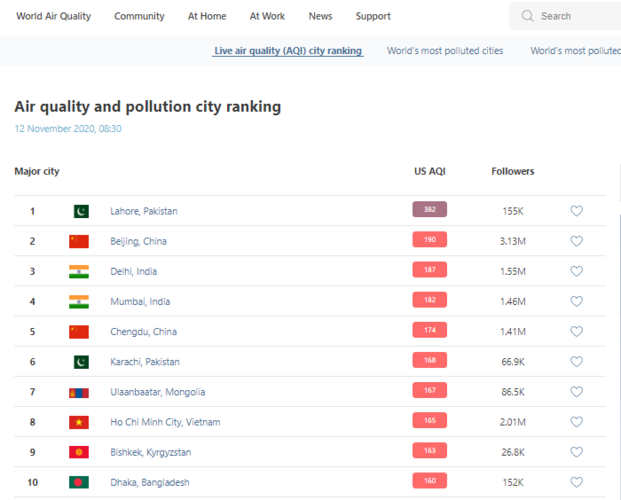This screenshot has height=500, width=621.
Task: Click the Vietnam flag icon
Action: tap(79, 422)
